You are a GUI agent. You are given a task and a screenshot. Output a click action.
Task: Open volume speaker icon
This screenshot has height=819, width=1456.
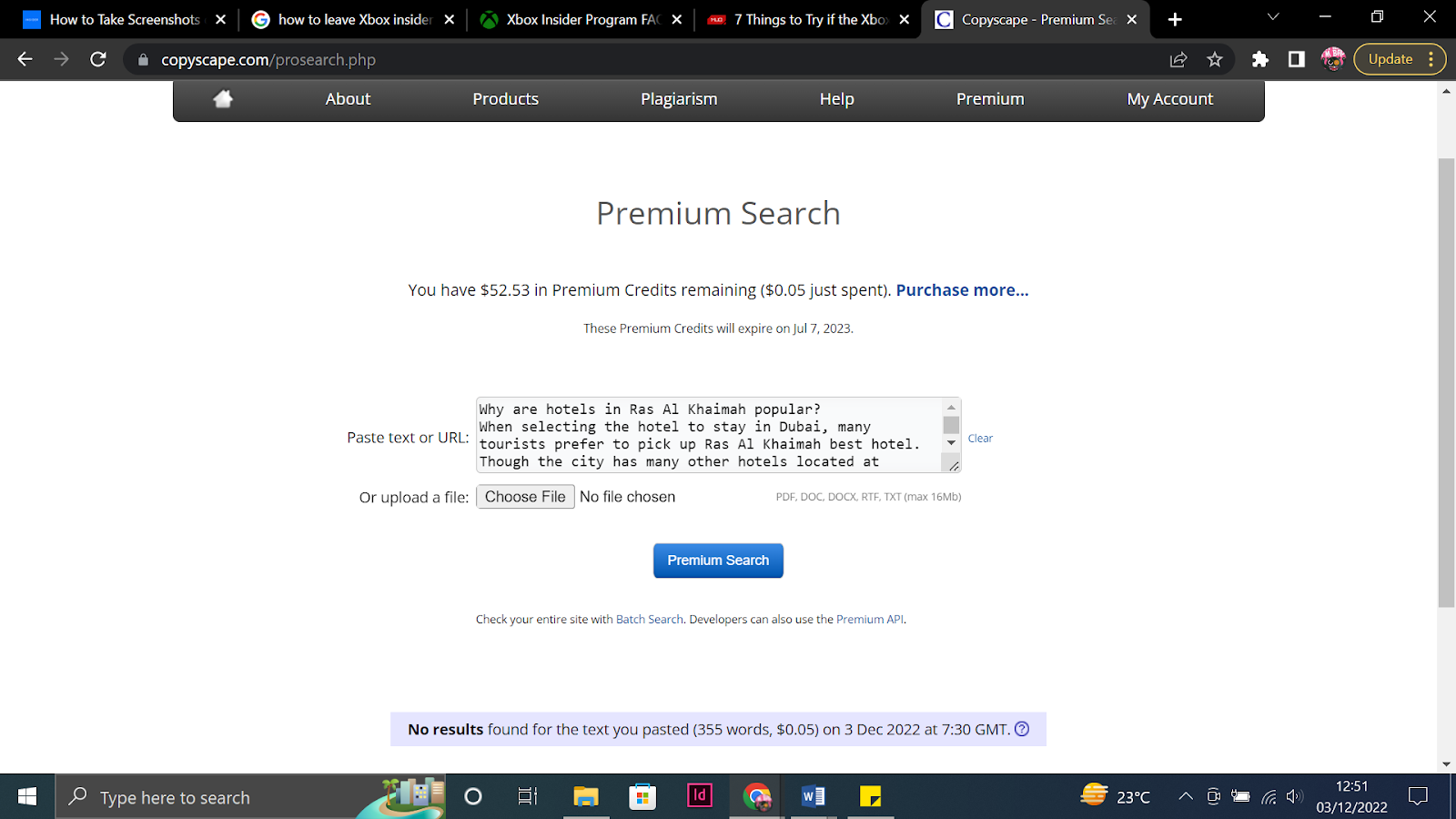(x=1295, y=797)
